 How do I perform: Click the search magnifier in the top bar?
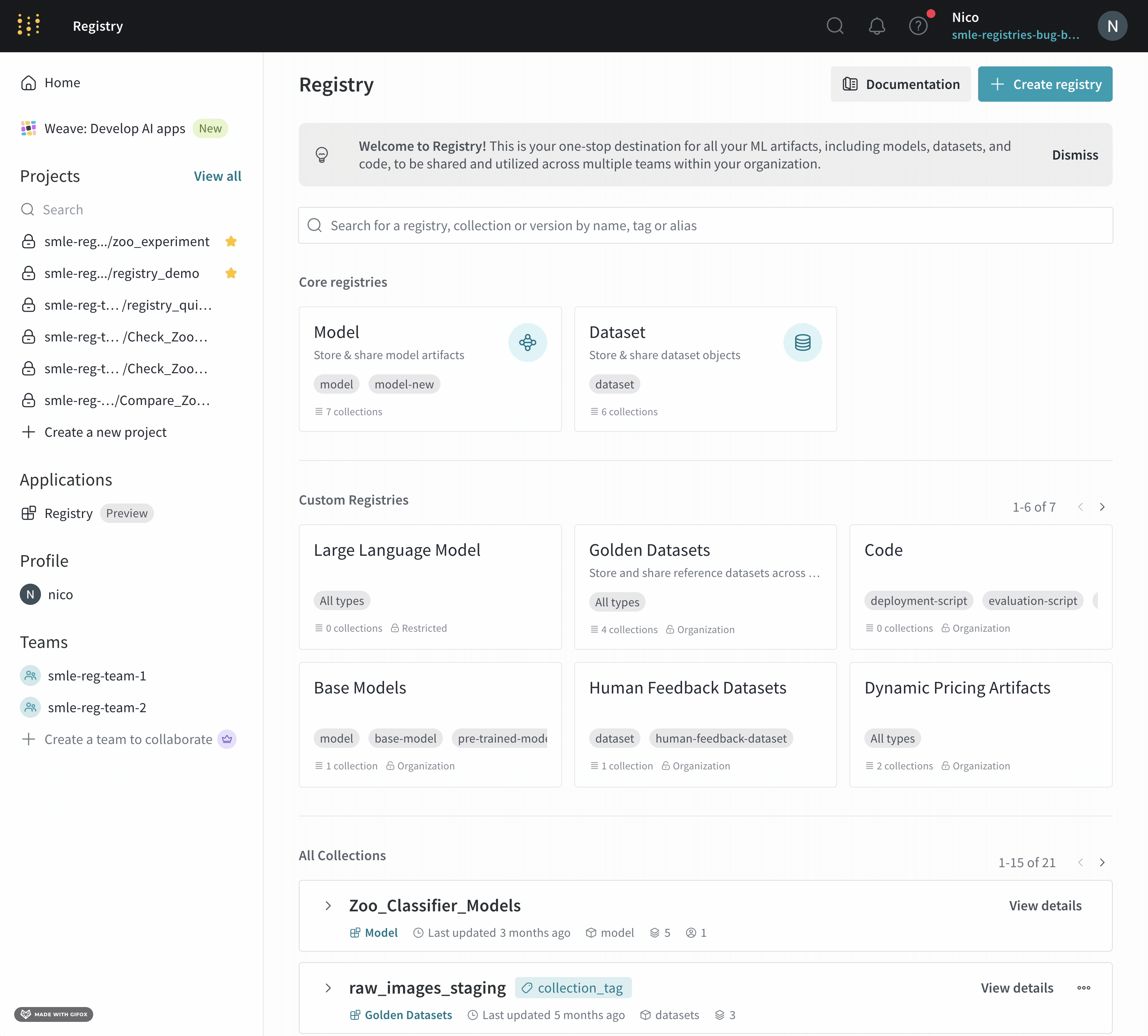point(835,26)
